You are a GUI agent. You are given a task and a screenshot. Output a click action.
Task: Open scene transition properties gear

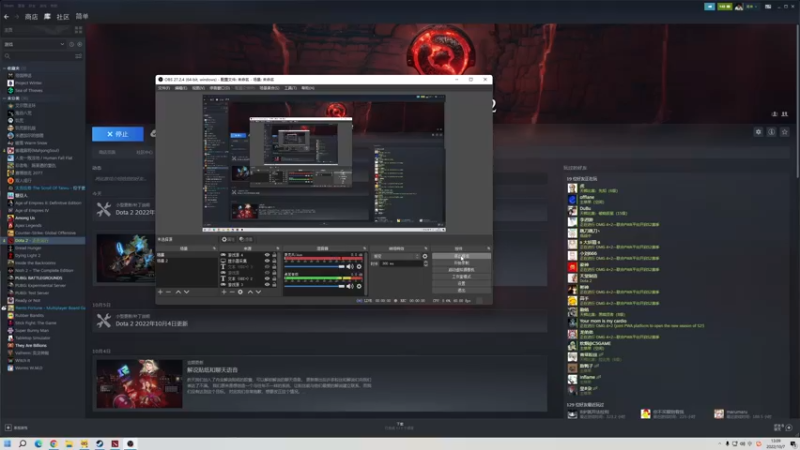tap(424, 256)
